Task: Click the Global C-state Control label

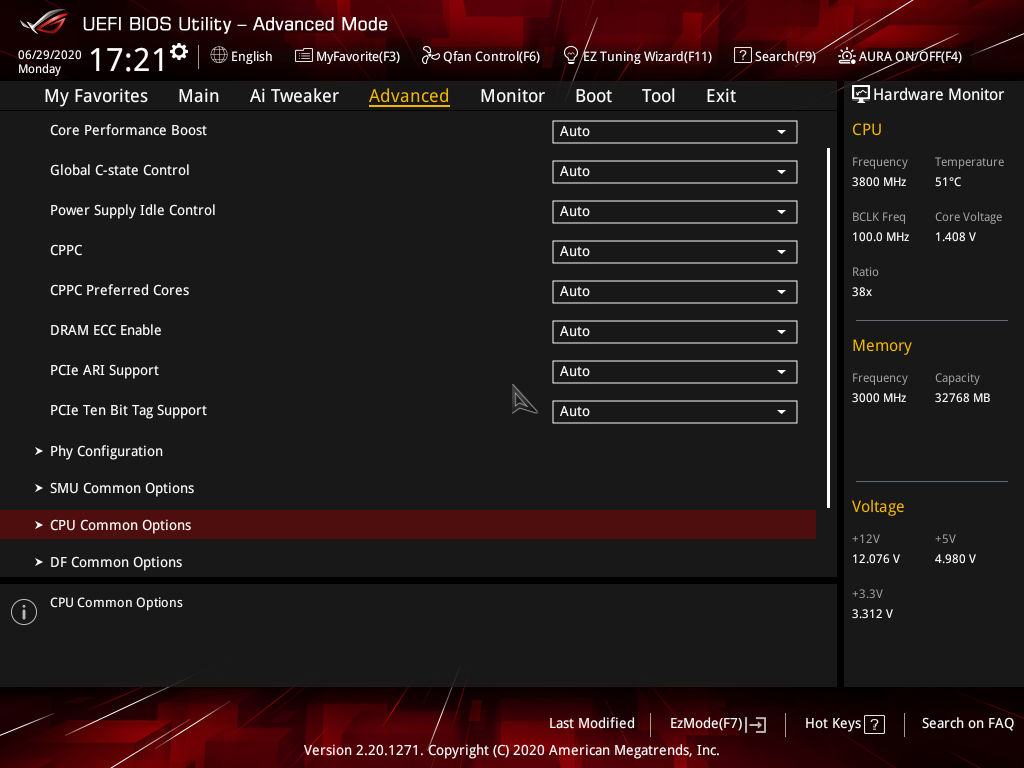Action: 120,170
